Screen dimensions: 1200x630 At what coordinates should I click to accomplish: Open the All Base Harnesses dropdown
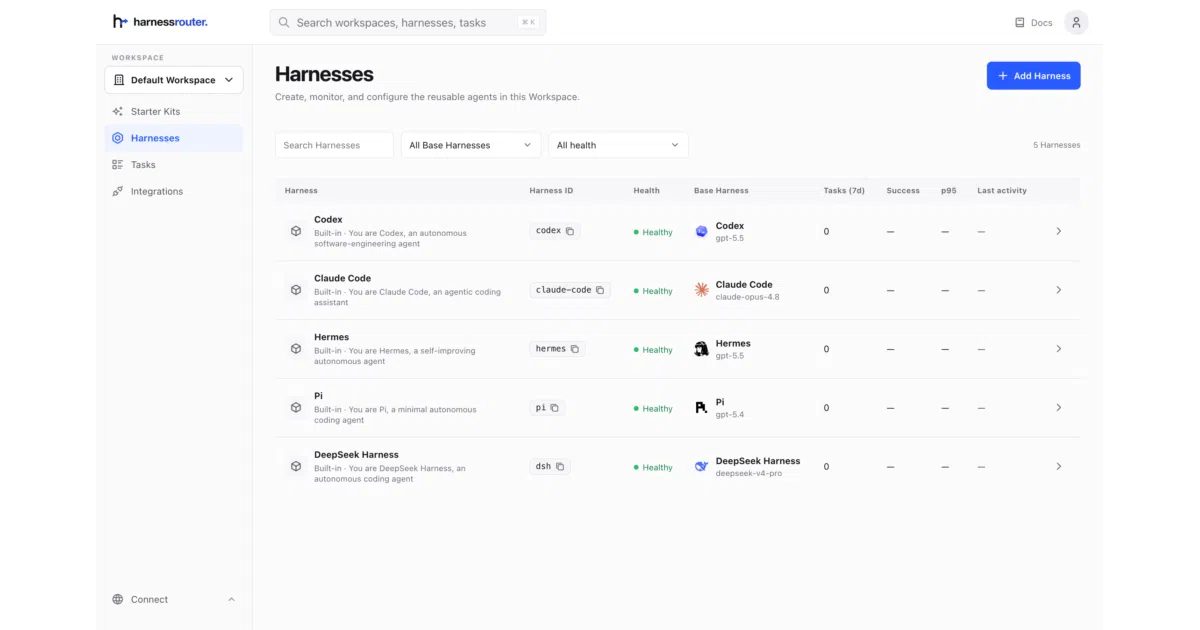point(471,145)
